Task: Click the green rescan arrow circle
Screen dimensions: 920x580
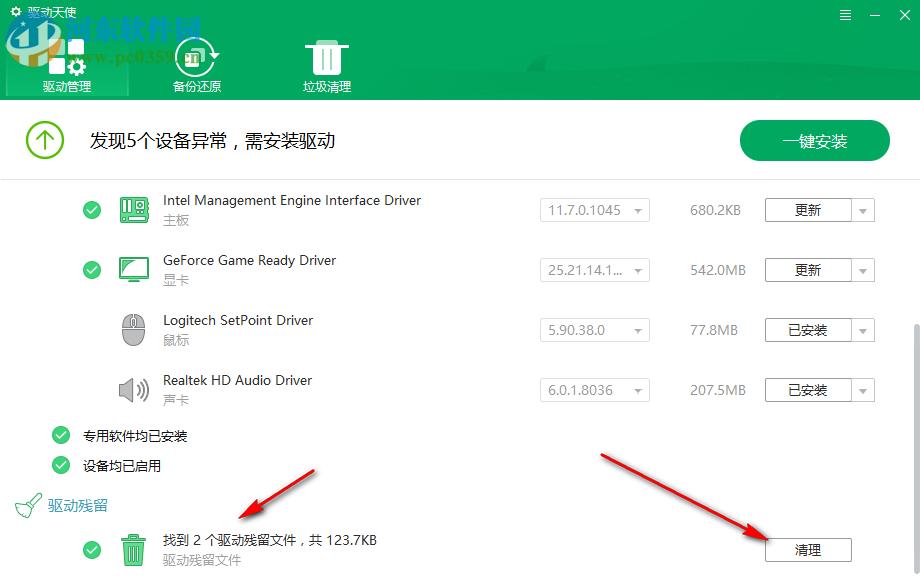Action: (x=44, y=140)
